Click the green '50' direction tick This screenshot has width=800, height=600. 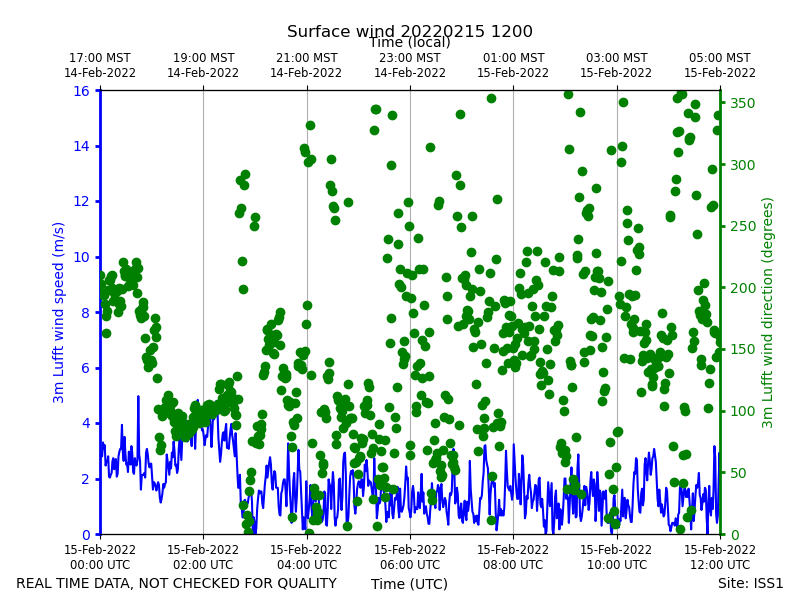point(739,473)
